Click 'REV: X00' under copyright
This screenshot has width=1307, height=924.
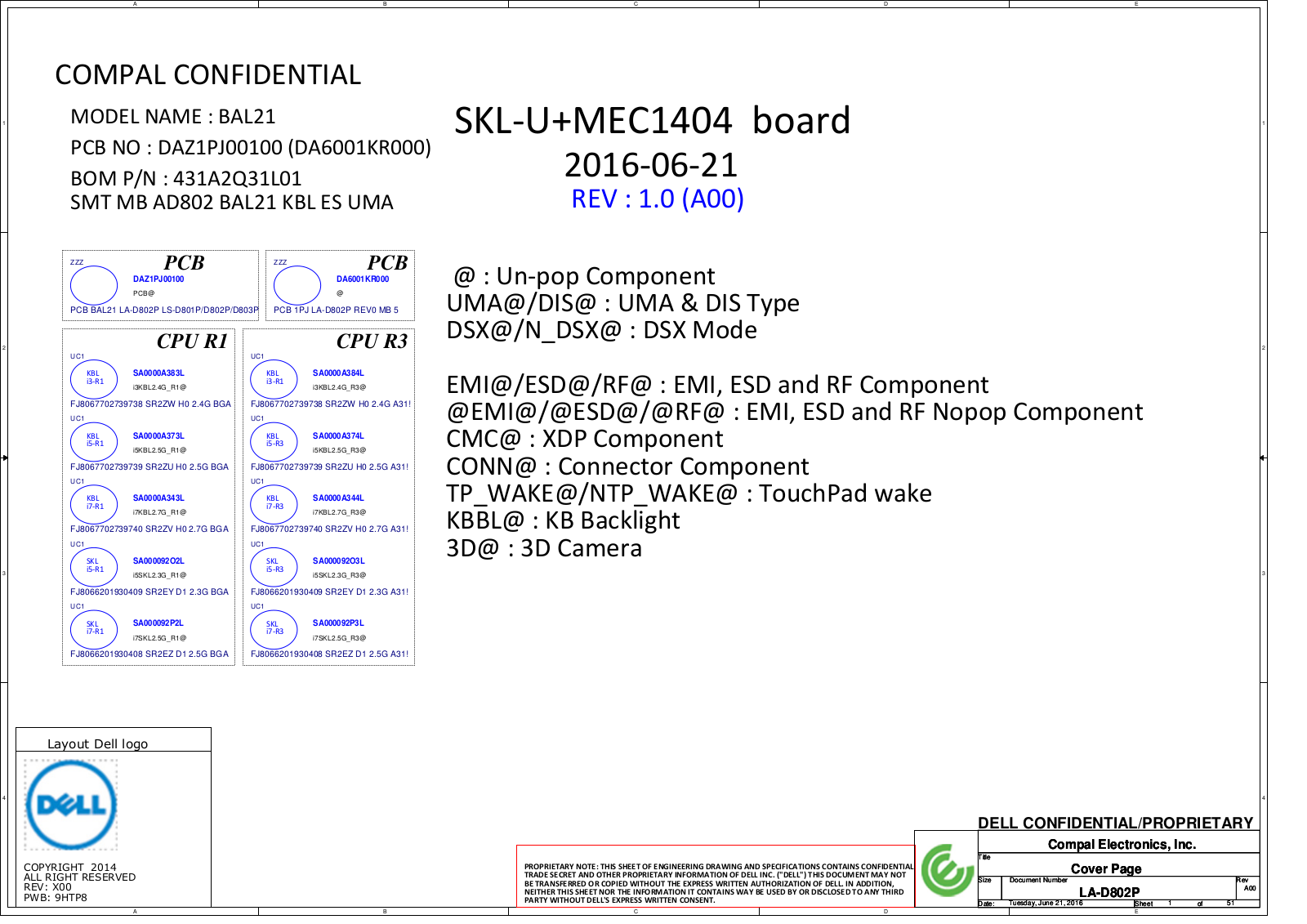click(47, 887)
